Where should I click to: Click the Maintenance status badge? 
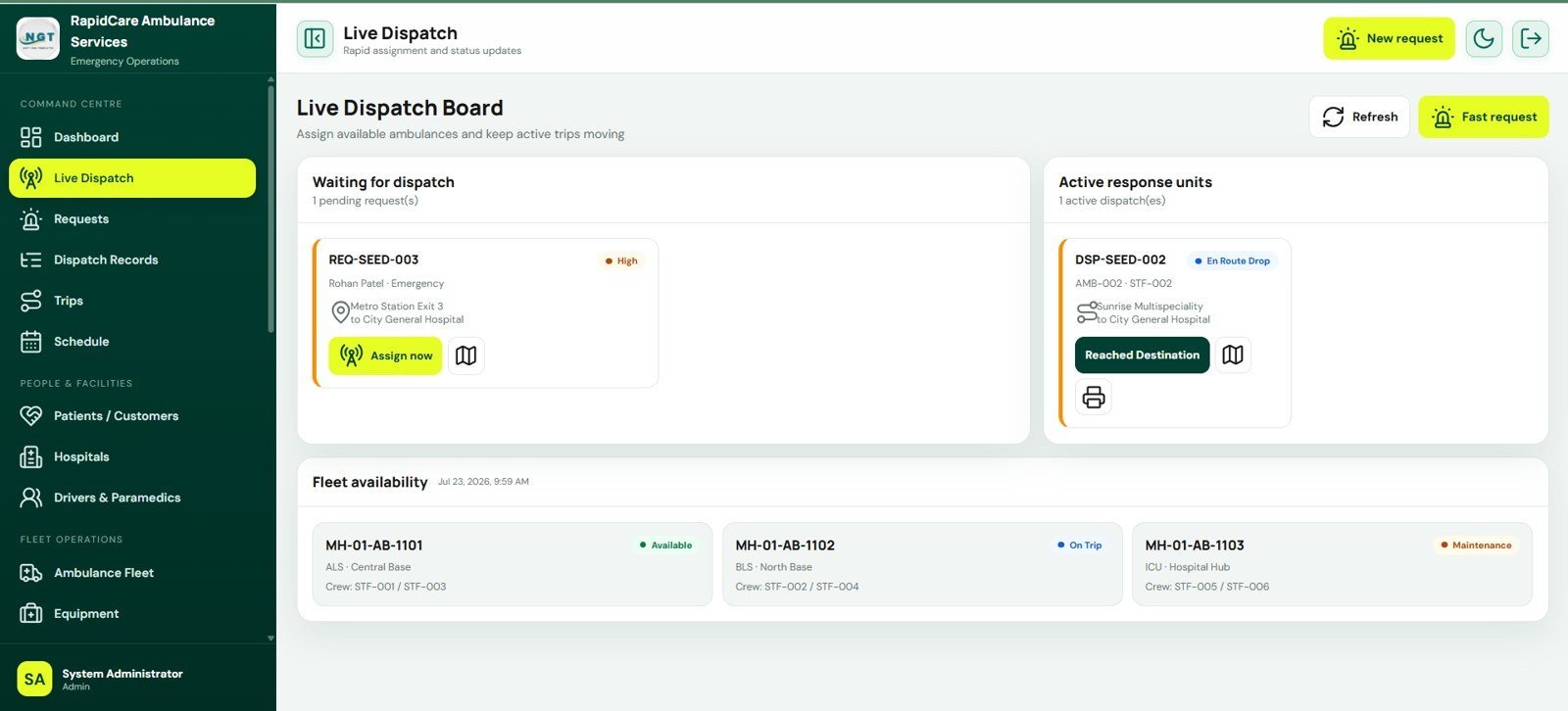pyautogui.click(x=1475, y=545)
